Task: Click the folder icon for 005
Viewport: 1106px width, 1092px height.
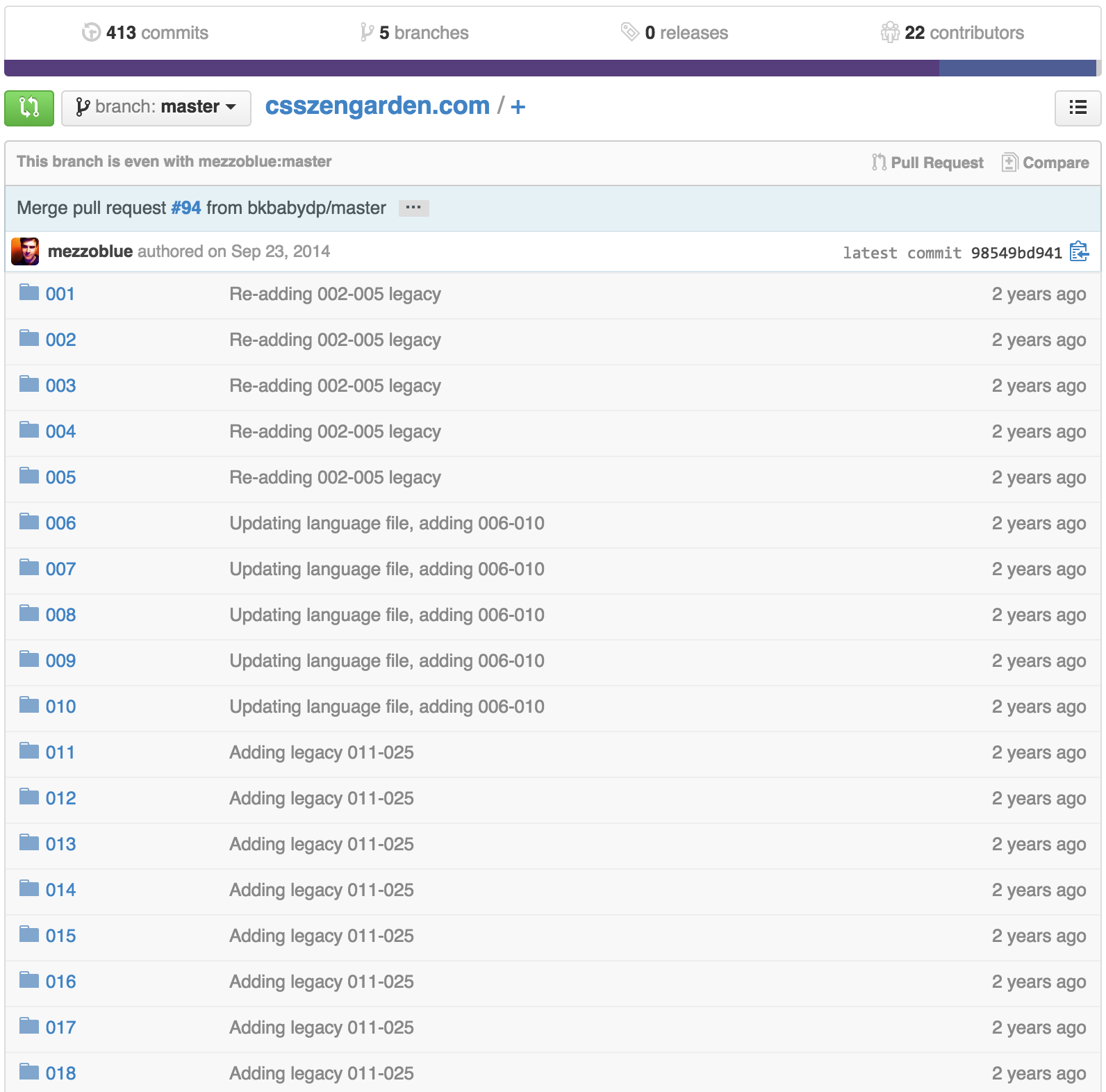Action: [x=29, y=476]
